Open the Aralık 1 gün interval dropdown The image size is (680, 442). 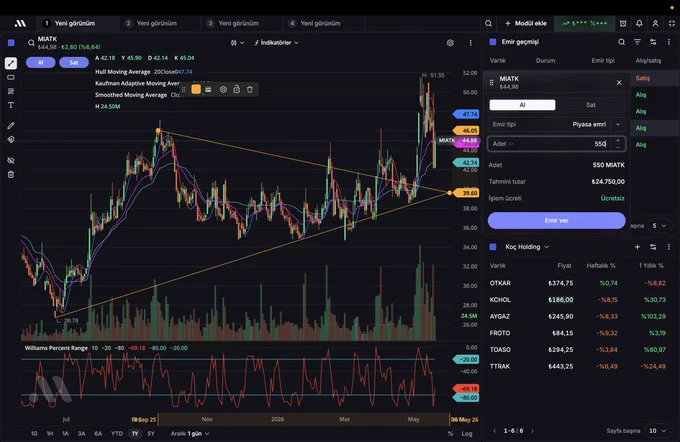tap(190, 433)
